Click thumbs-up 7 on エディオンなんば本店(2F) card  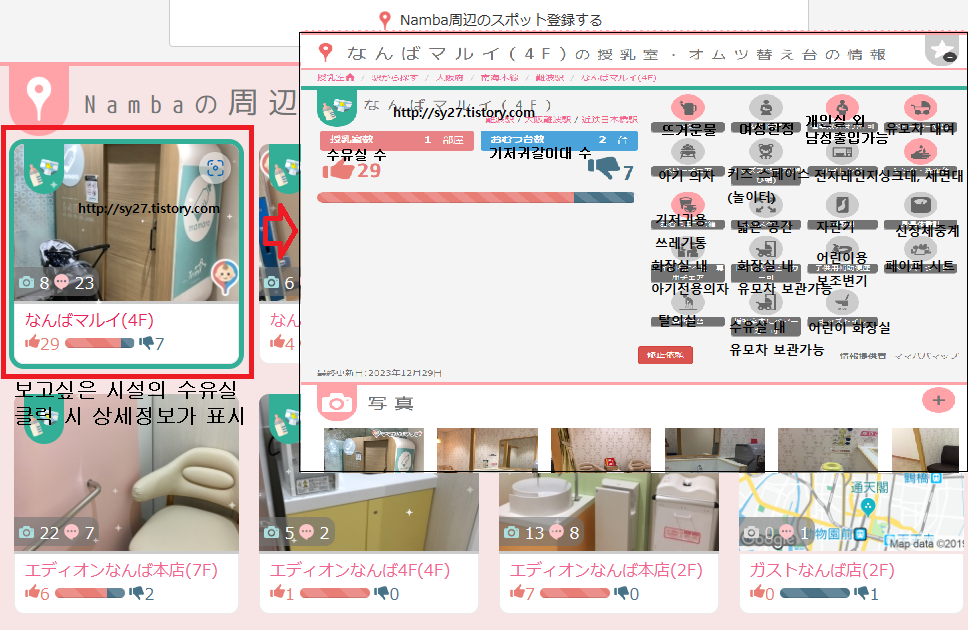(x=517, y=592)
